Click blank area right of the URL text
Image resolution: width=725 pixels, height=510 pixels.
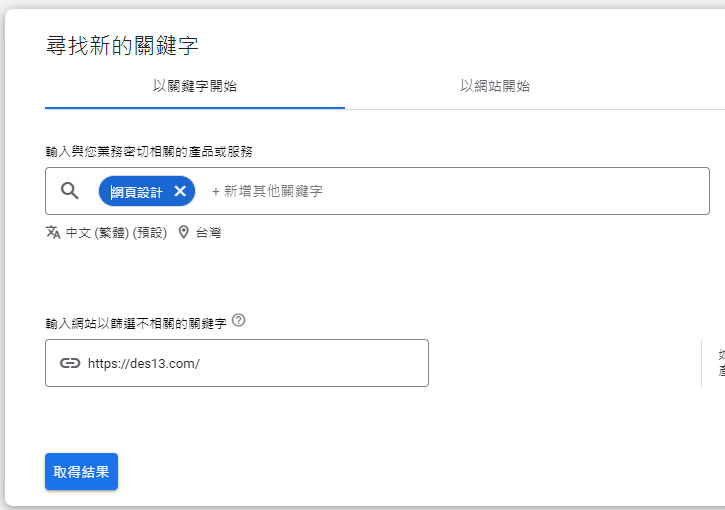(x=320, y=363)
